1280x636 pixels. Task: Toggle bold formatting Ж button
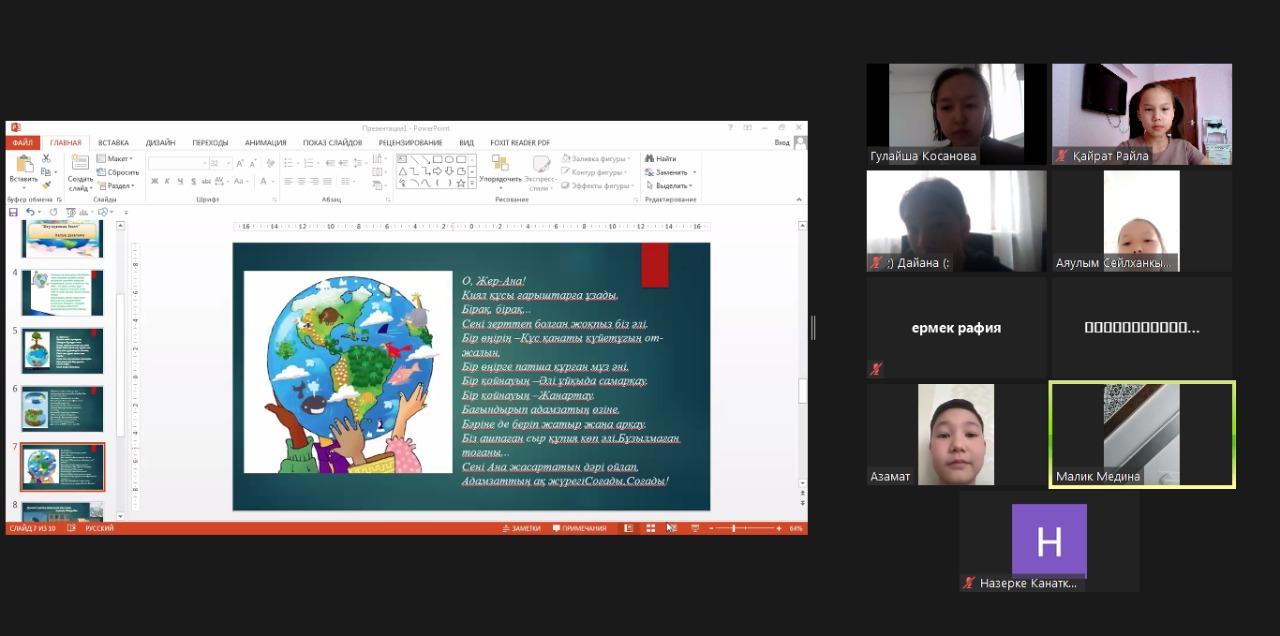[154, 181]
